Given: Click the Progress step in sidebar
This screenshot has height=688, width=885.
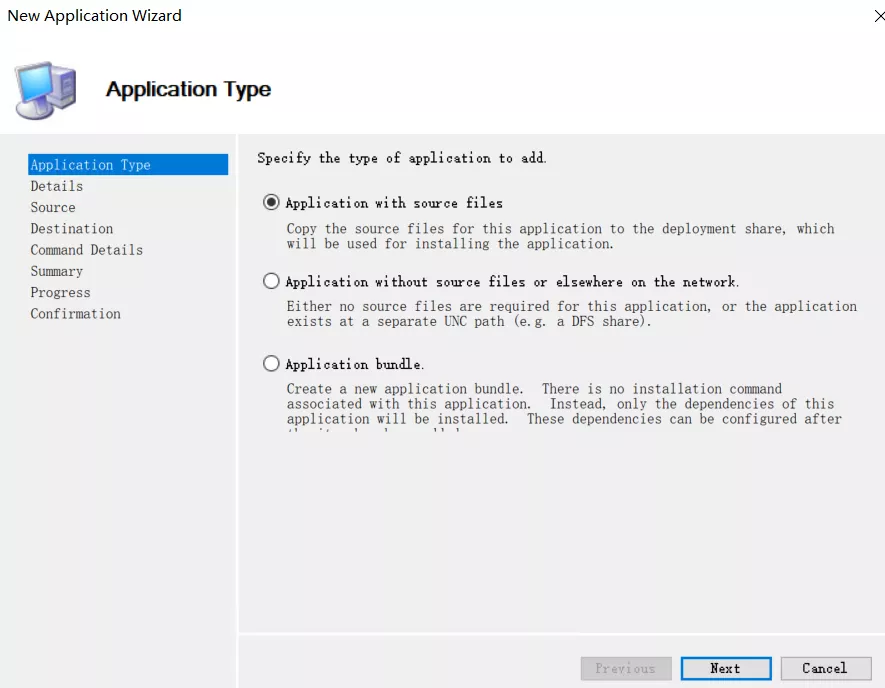Looking at the screenshot, I should click(x=60, y=293).
